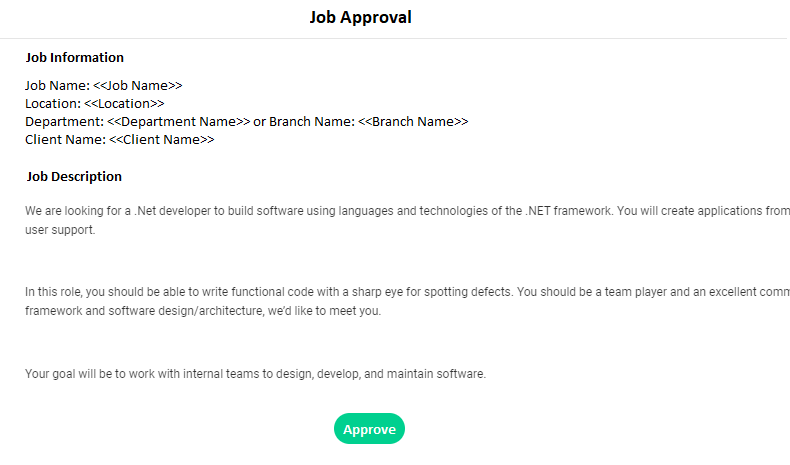790x465 pixels.
Task: Select the <<Client Name>> placeholder
Action: pos(162,140)
